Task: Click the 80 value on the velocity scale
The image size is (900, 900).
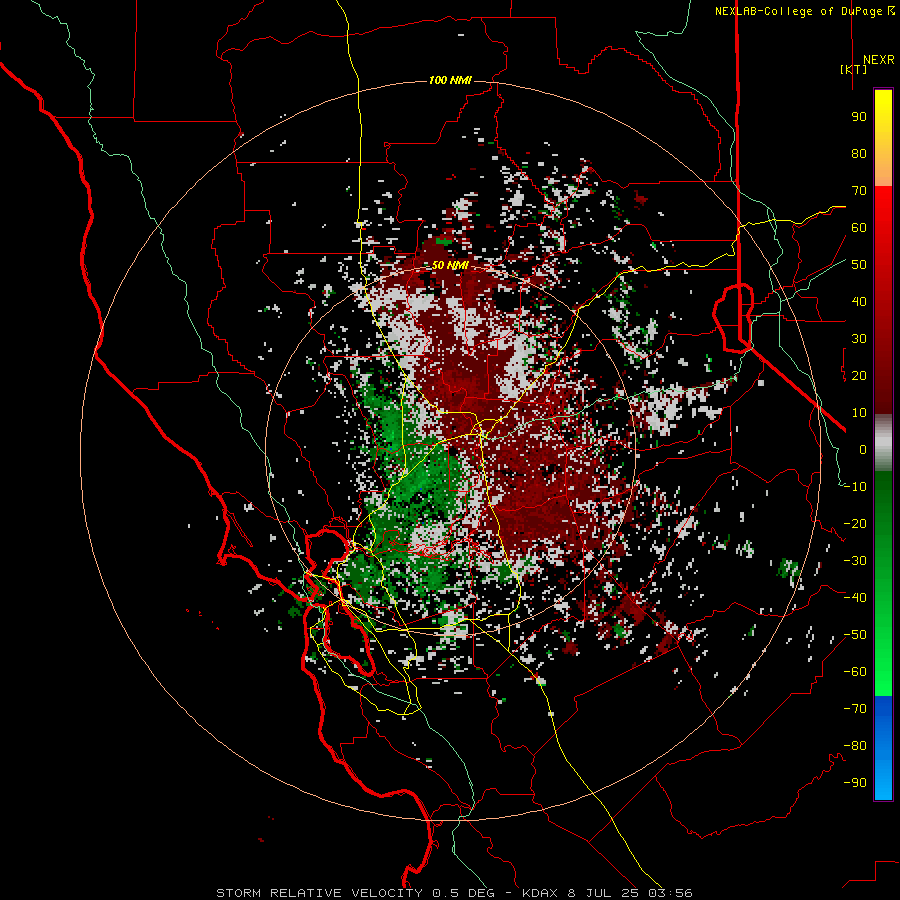Action: point(859,154)
